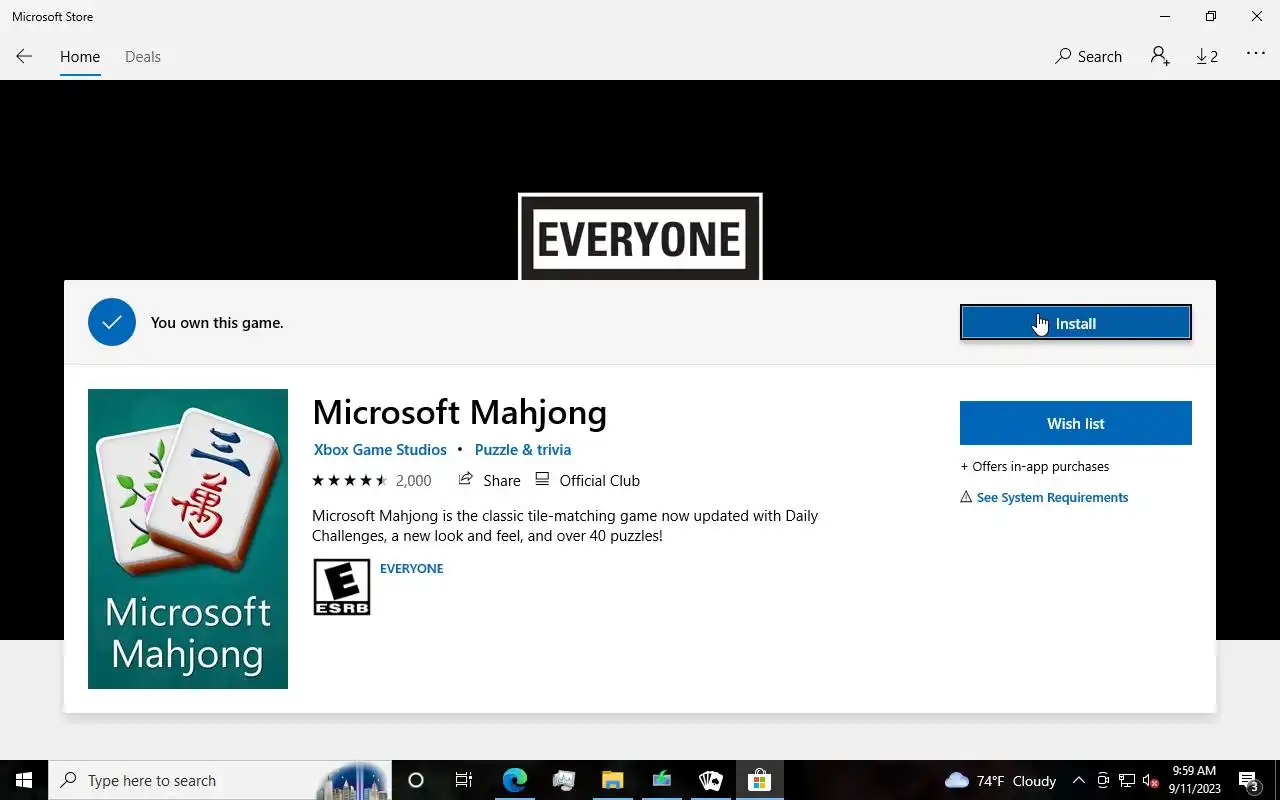Open Search in the store
1280x800 pixels.
click(x=1088, y=57)
